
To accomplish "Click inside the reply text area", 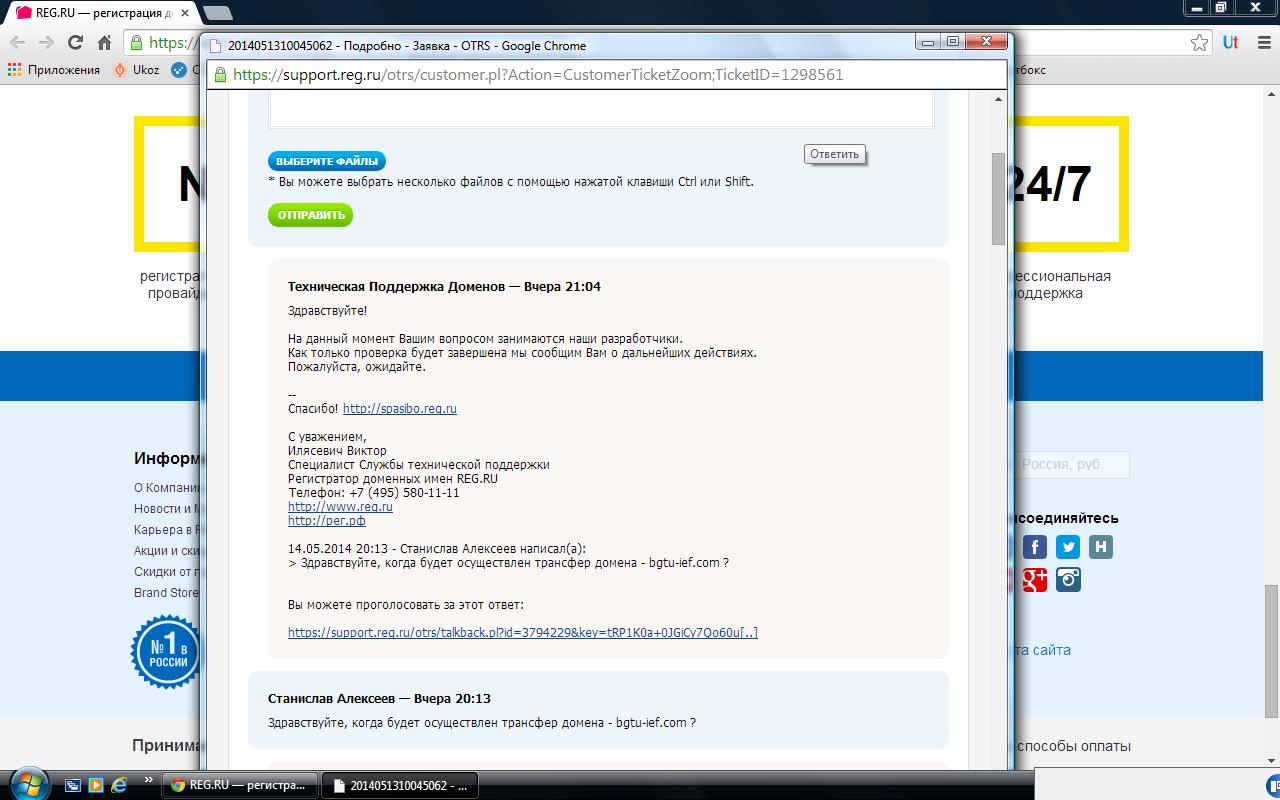I will click(x=601, y=109).
